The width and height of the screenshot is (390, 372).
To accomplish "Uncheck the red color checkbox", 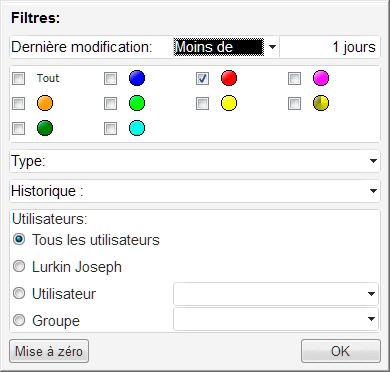I will coord(202,79).
